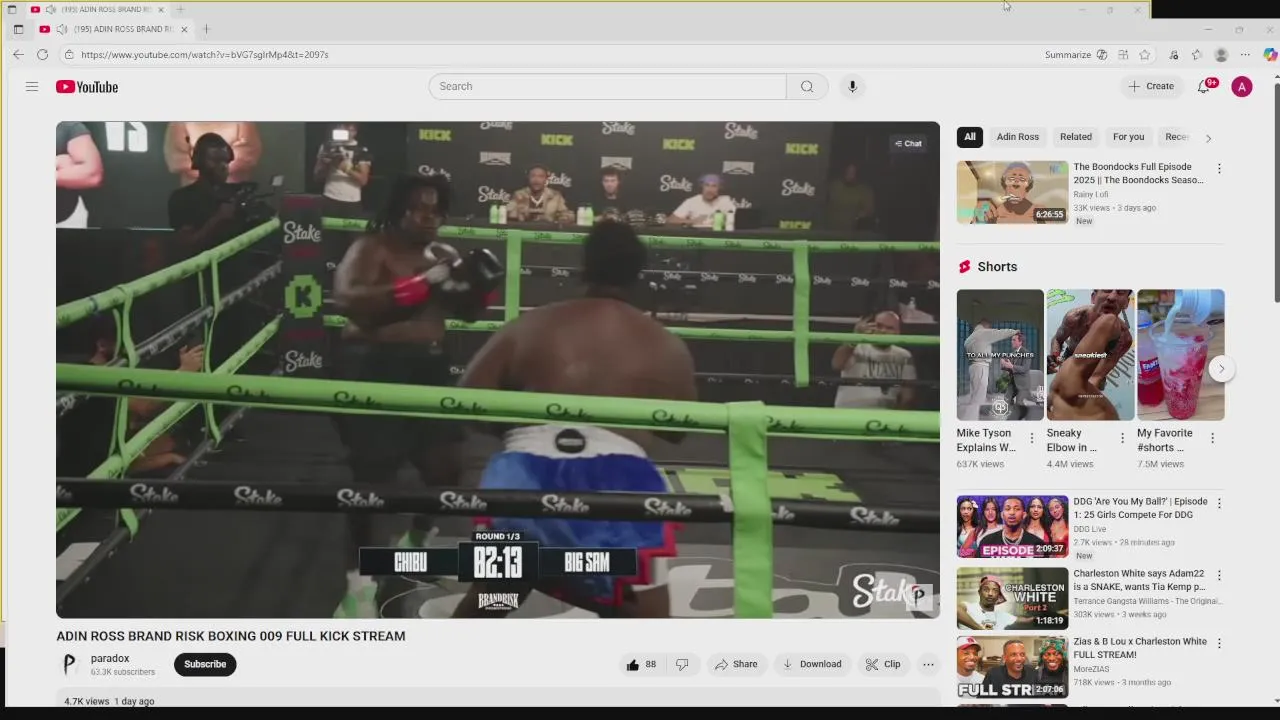1280x720 pixels.
Task: Open options for Zias & B Lou video
Action: (x=1219, y=643)
